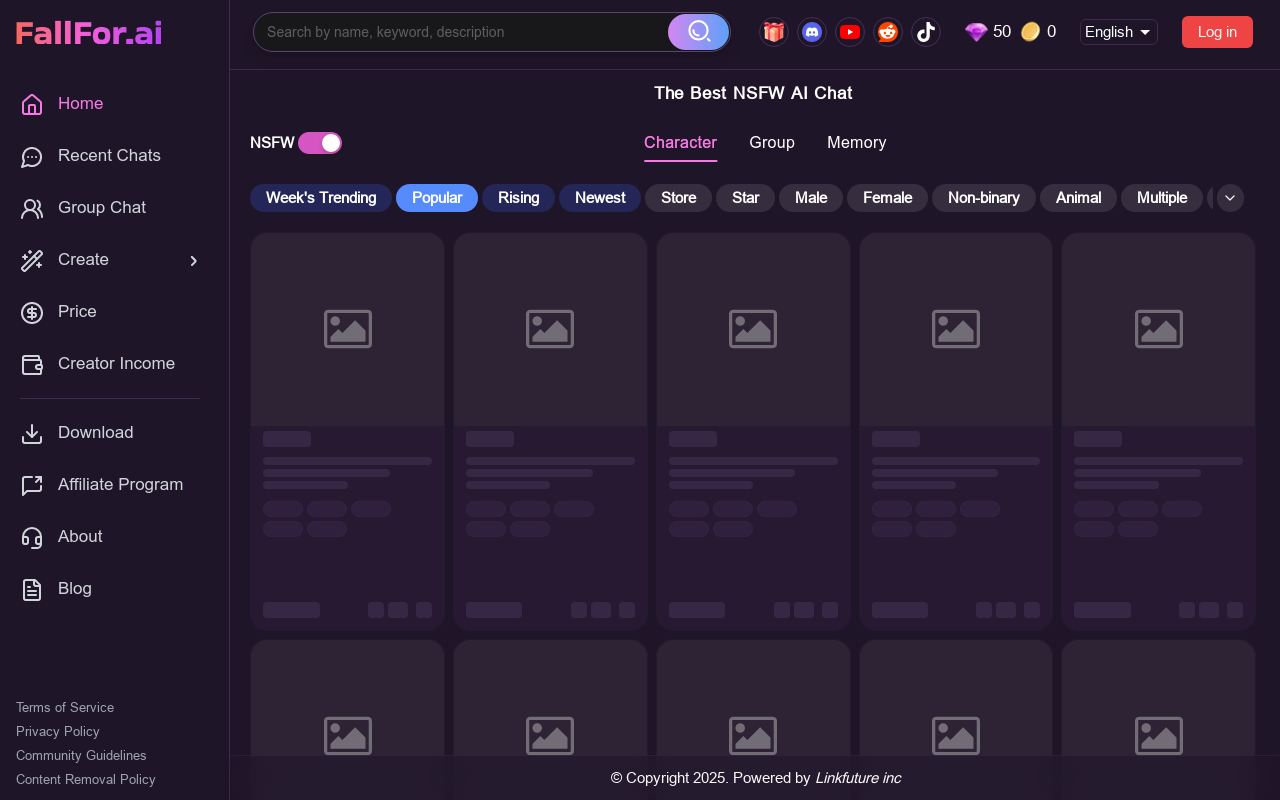The image size is (1280, 800).
Task: Select the Week's Trending filter
Action: [x=321, y=198]
